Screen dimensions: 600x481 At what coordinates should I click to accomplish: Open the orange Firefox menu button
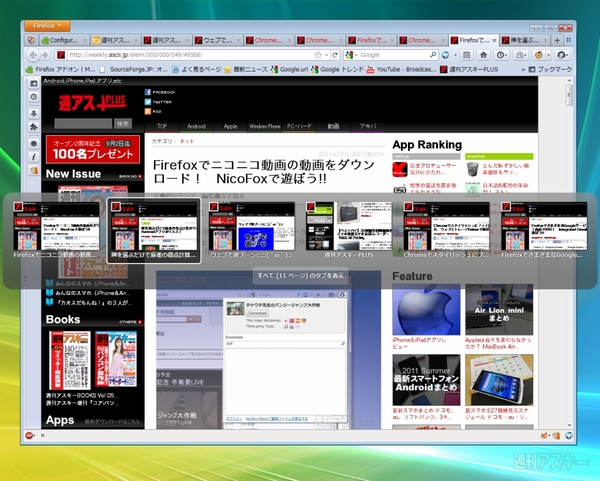click(47, 26)
